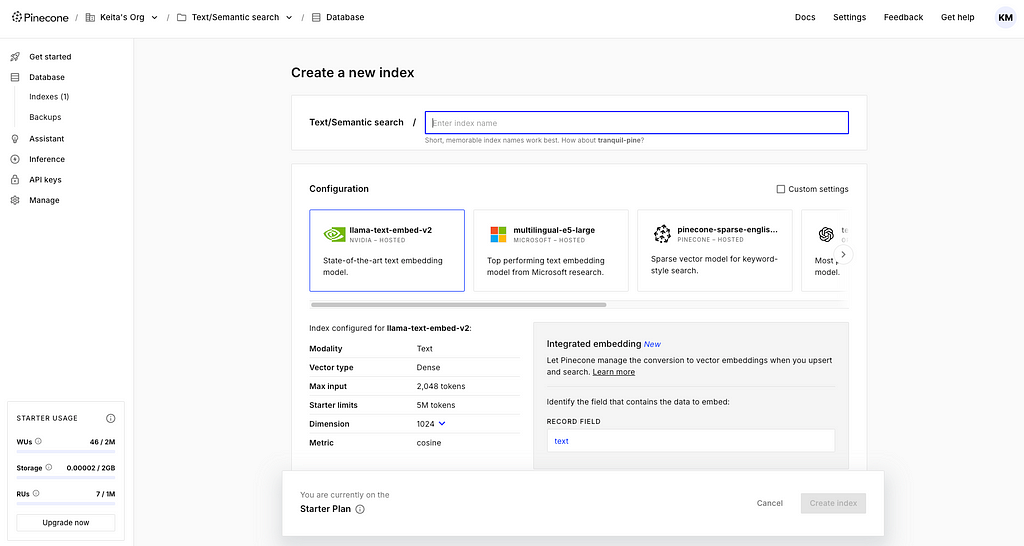Open the Feedback link
The height and width of the screenshot is (546, 1024).
click(x=903, y=18)
